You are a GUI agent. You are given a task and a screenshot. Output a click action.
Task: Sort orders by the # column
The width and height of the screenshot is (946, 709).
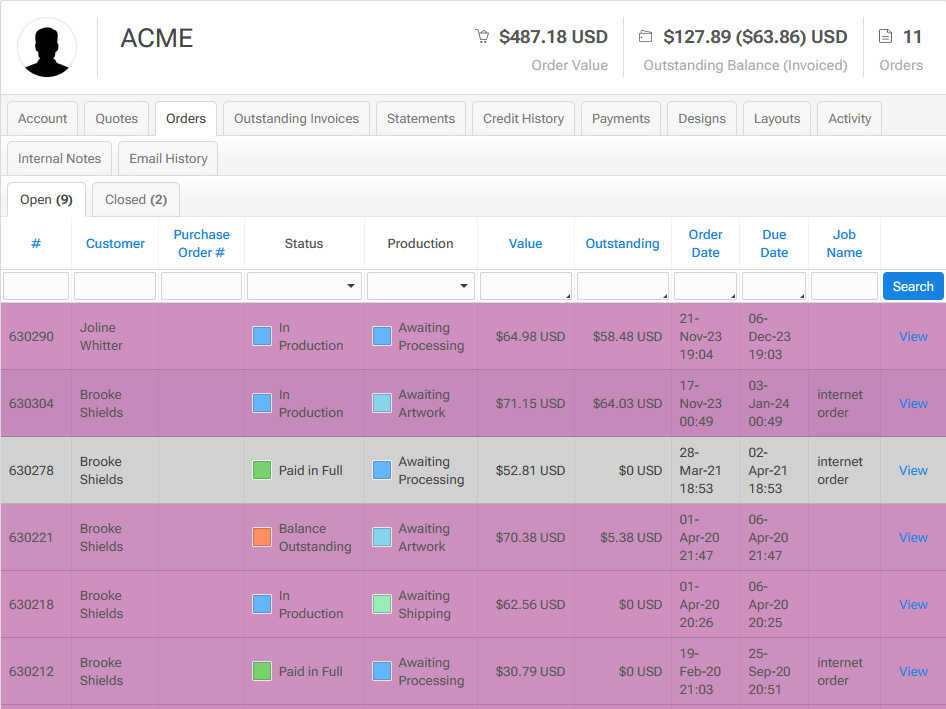pos(36,243)
